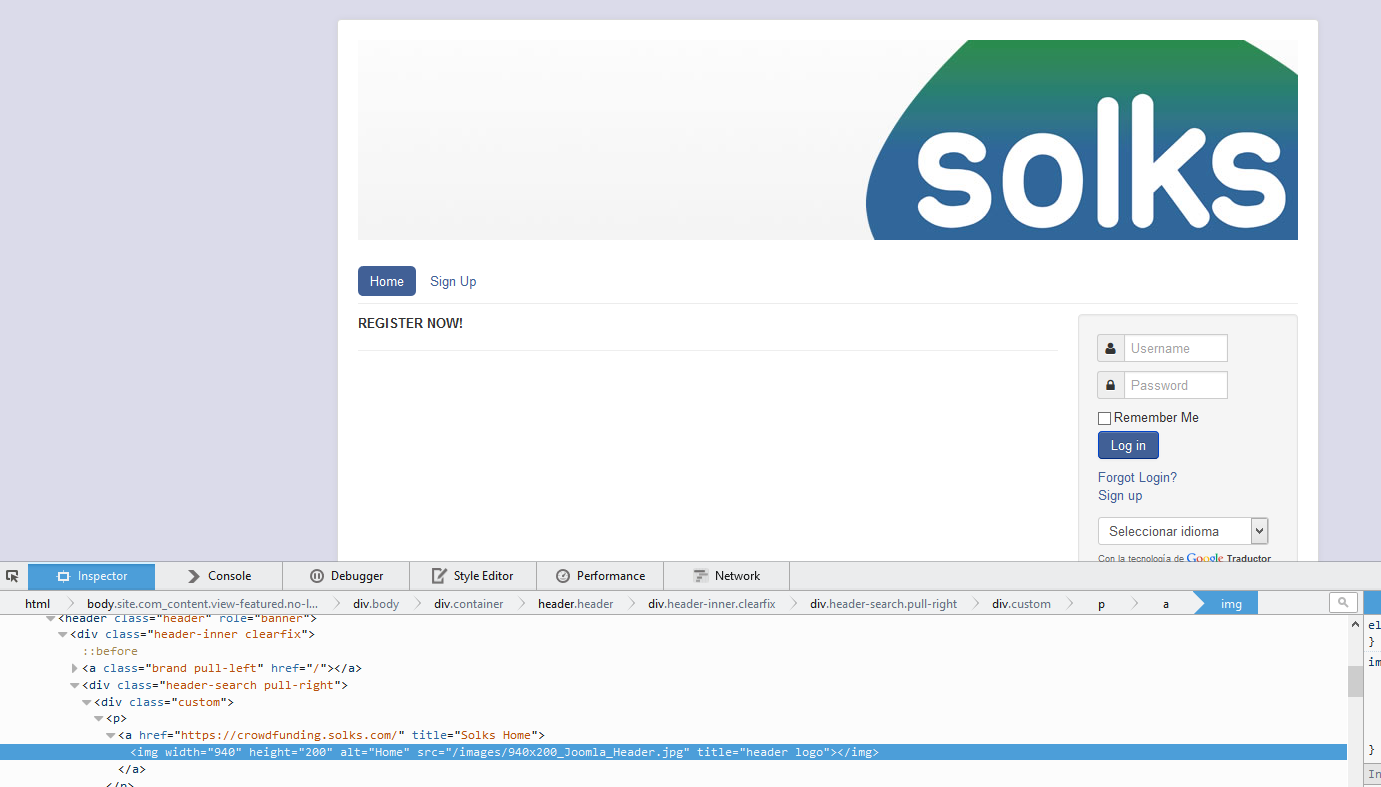Collapse the div header-inner clearfix node

click(63, 635)
